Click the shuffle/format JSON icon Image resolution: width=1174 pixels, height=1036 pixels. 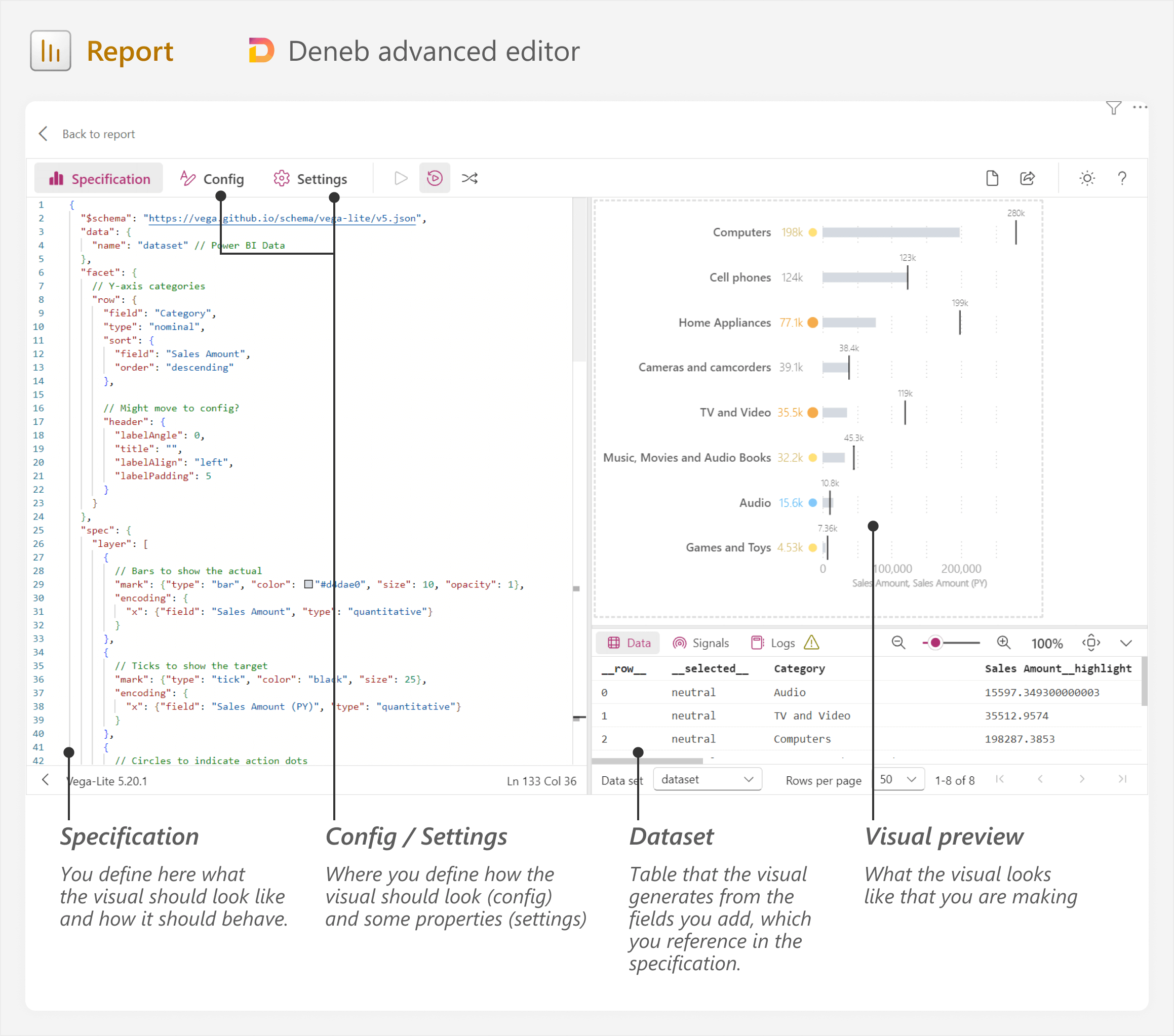[x=470, y=179]
